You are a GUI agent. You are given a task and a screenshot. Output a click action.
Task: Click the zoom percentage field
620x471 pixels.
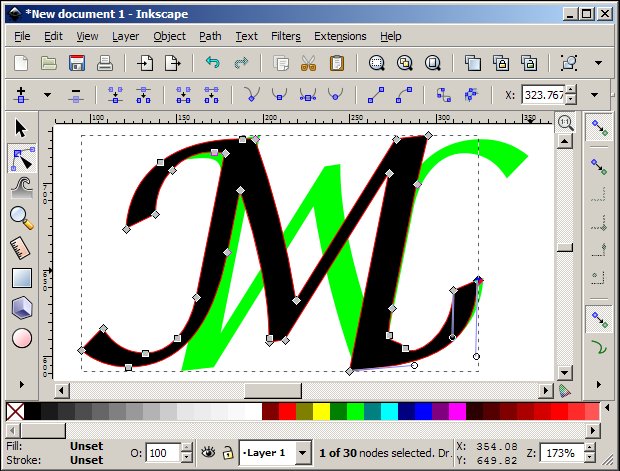[562, 453]
